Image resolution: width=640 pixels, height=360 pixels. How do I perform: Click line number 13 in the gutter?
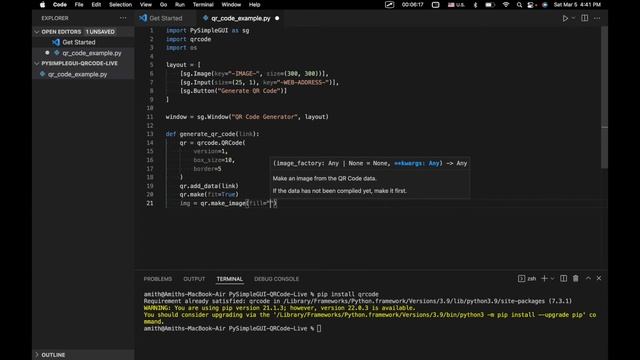pos(150,134)
